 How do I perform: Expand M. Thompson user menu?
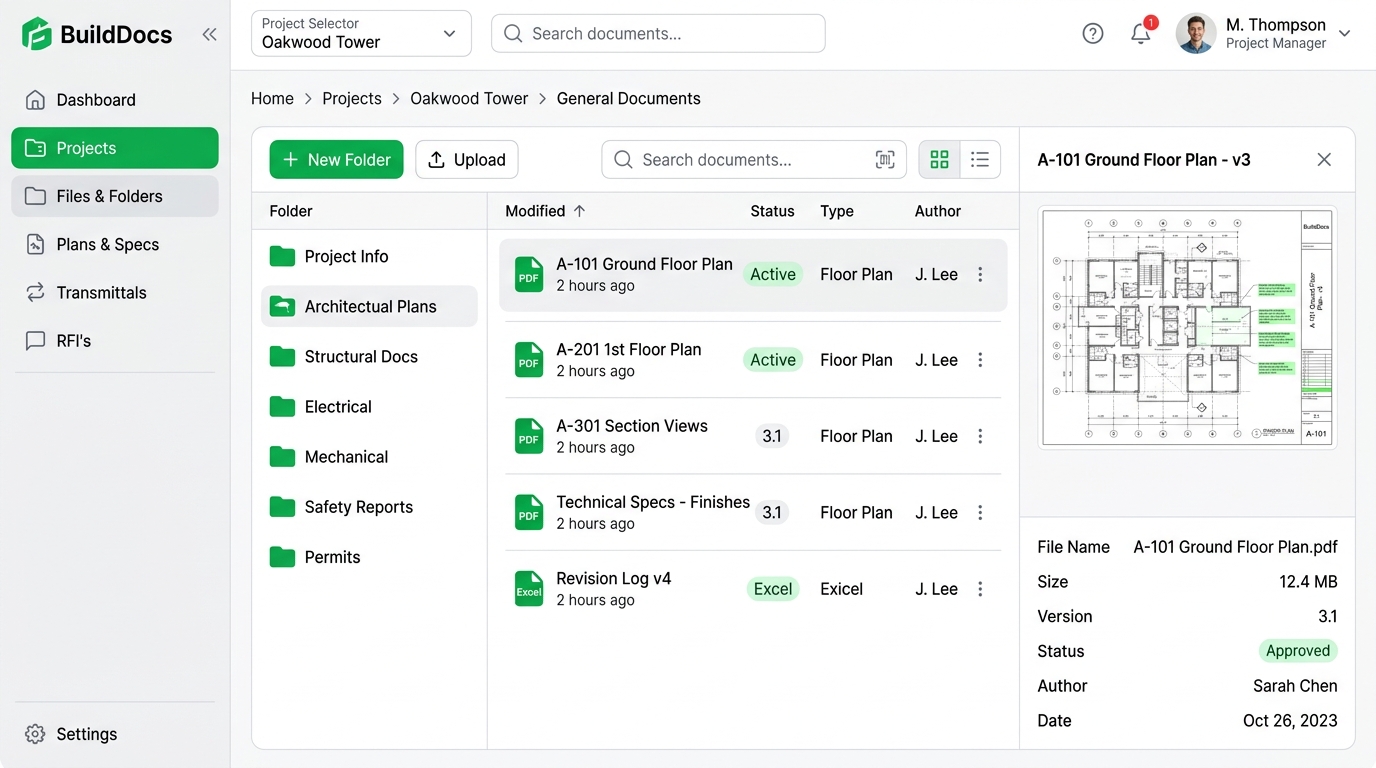pyautogui.click(x=1345, y=33)
